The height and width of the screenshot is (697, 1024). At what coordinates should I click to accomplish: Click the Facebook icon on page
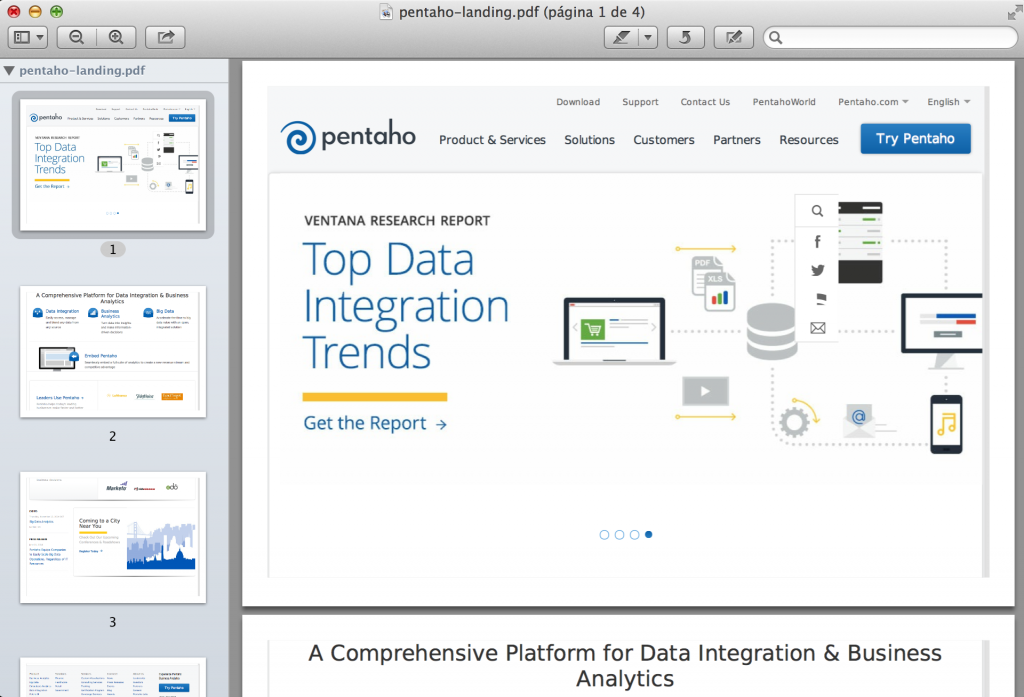tap(818, 242)
